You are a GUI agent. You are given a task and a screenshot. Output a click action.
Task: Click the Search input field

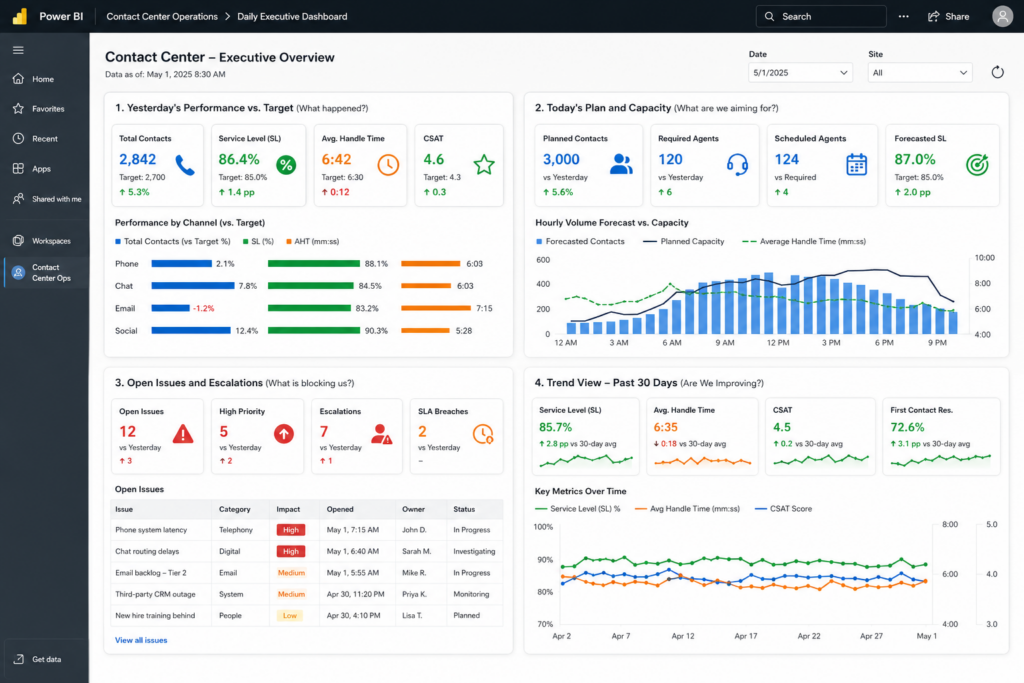[821, 16]
